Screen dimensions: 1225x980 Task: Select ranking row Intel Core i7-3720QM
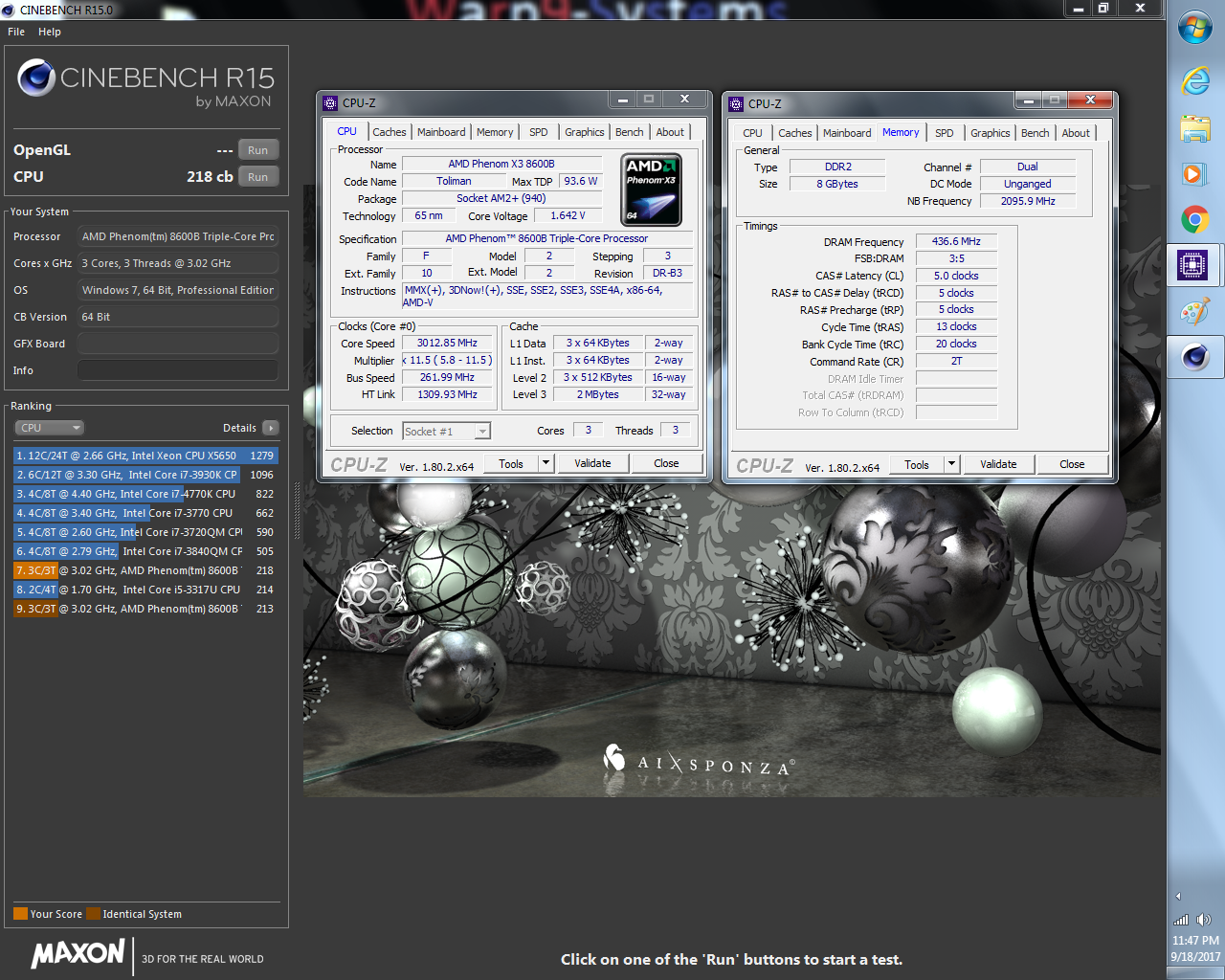[145, 532]
